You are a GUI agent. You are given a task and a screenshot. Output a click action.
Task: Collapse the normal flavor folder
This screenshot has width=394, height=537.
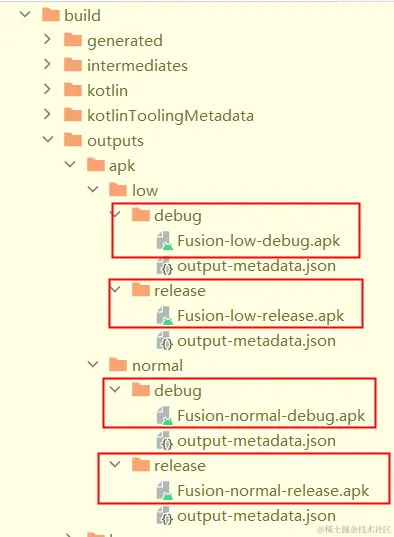tap(93, 364)
